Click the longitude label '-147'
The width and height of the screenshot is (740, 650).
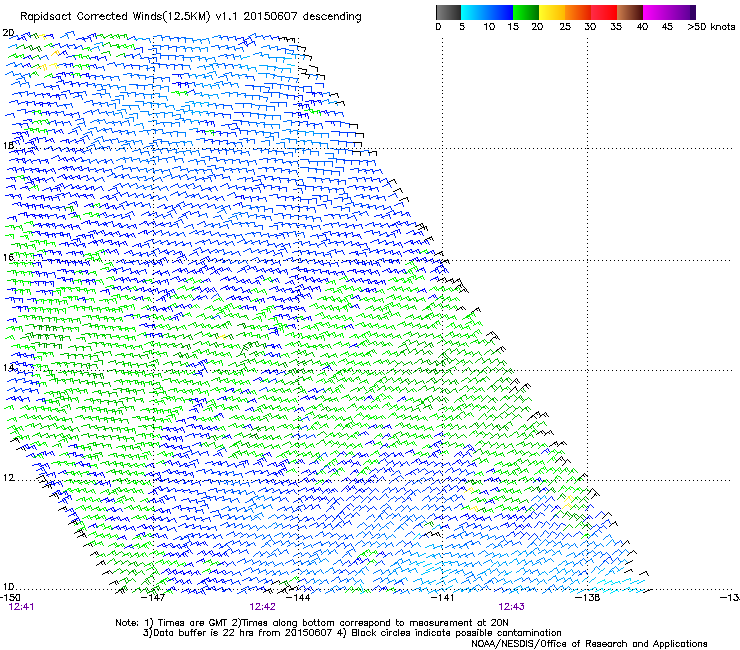[x=153, y=598]
